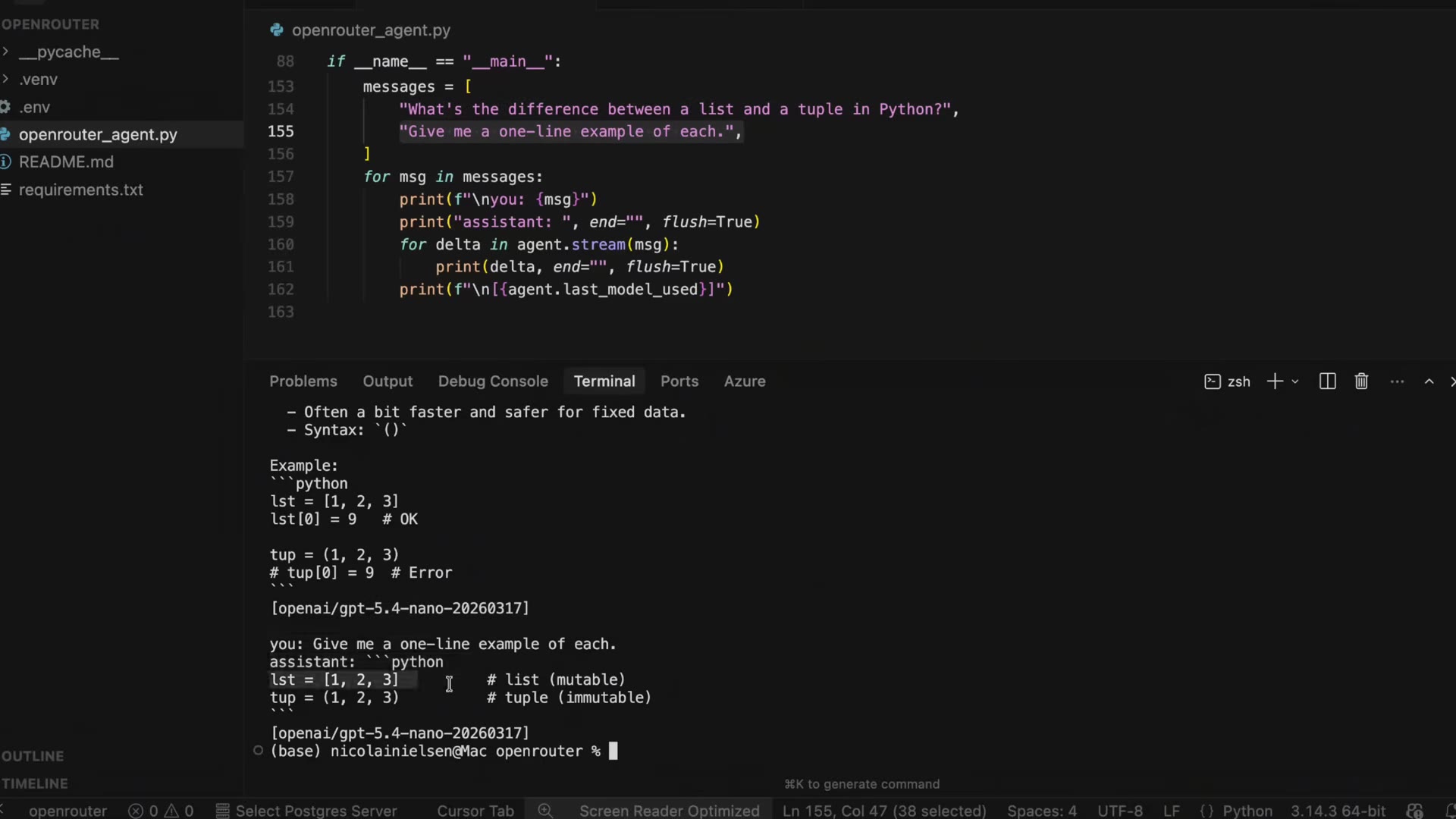Click line number 160 in gutter

click(x=281, y=244)
